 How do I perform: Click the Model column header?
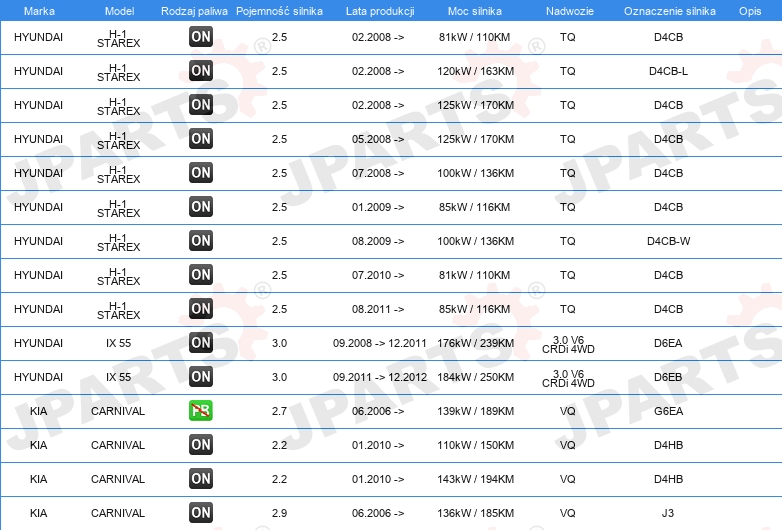pos(120,11)
